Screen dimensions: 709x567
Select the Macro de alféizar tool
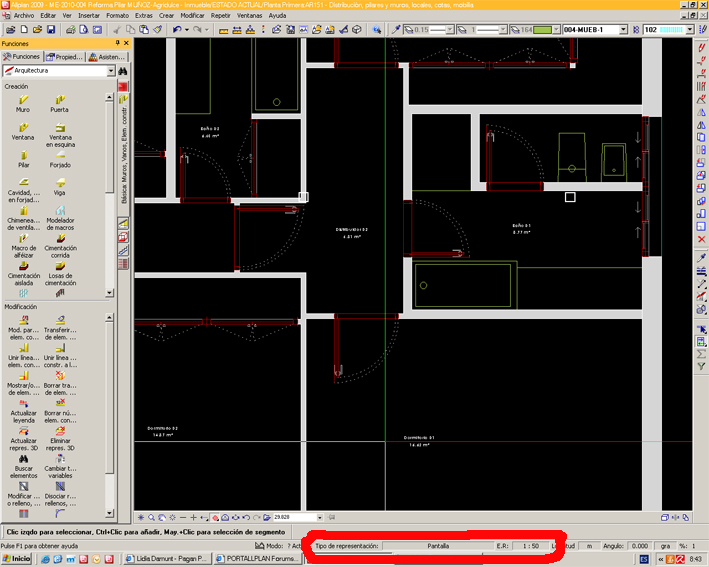point(24,246)
